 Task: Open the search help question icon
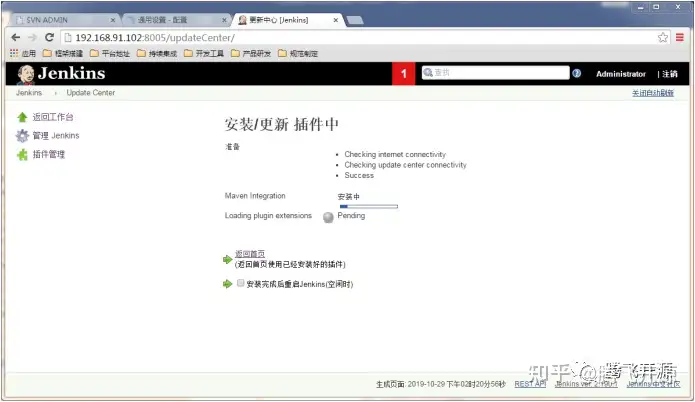point(576,73)
